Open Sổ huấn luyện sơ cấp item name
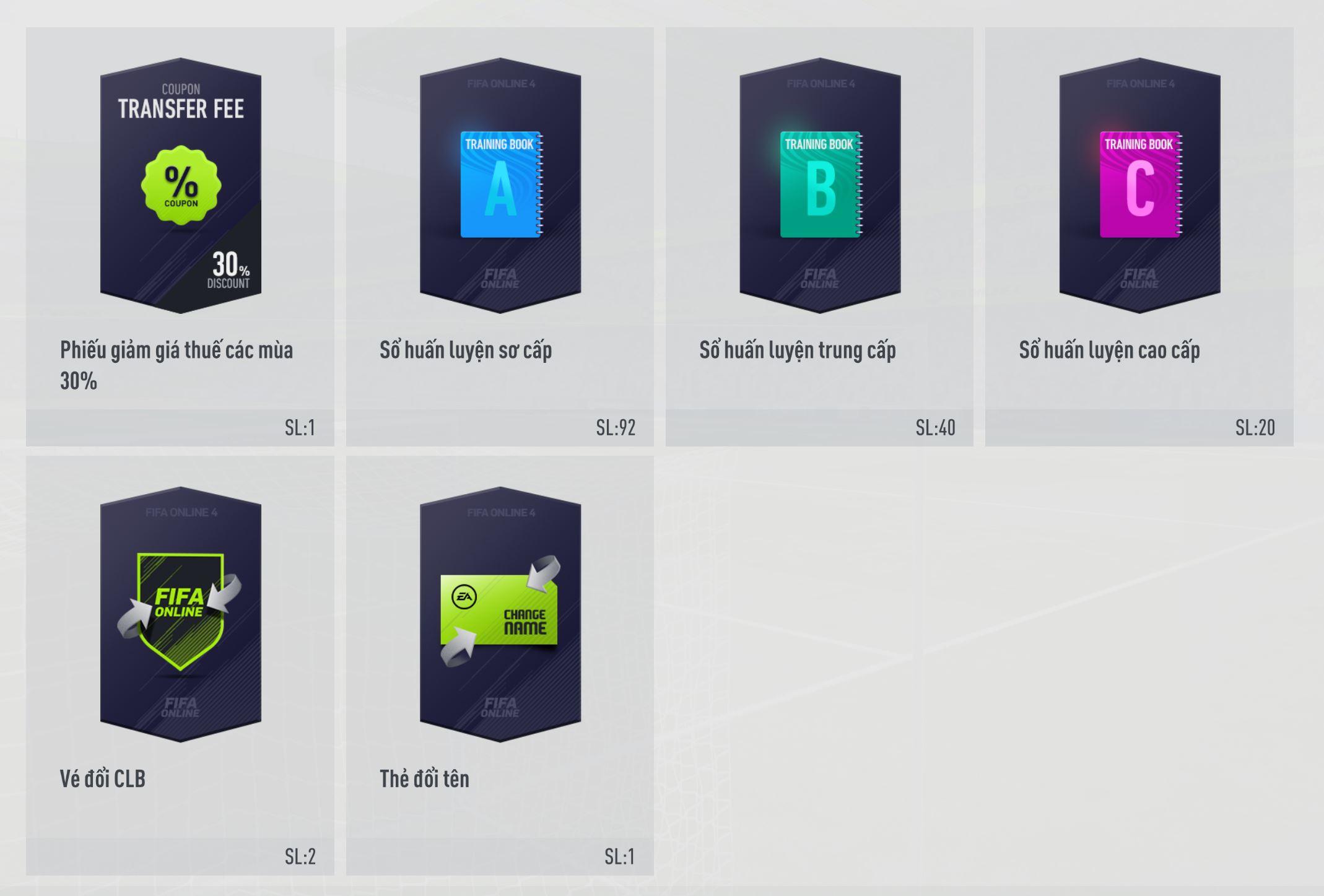The height and width of the screenshot is (896, 1324). [466, 350]
